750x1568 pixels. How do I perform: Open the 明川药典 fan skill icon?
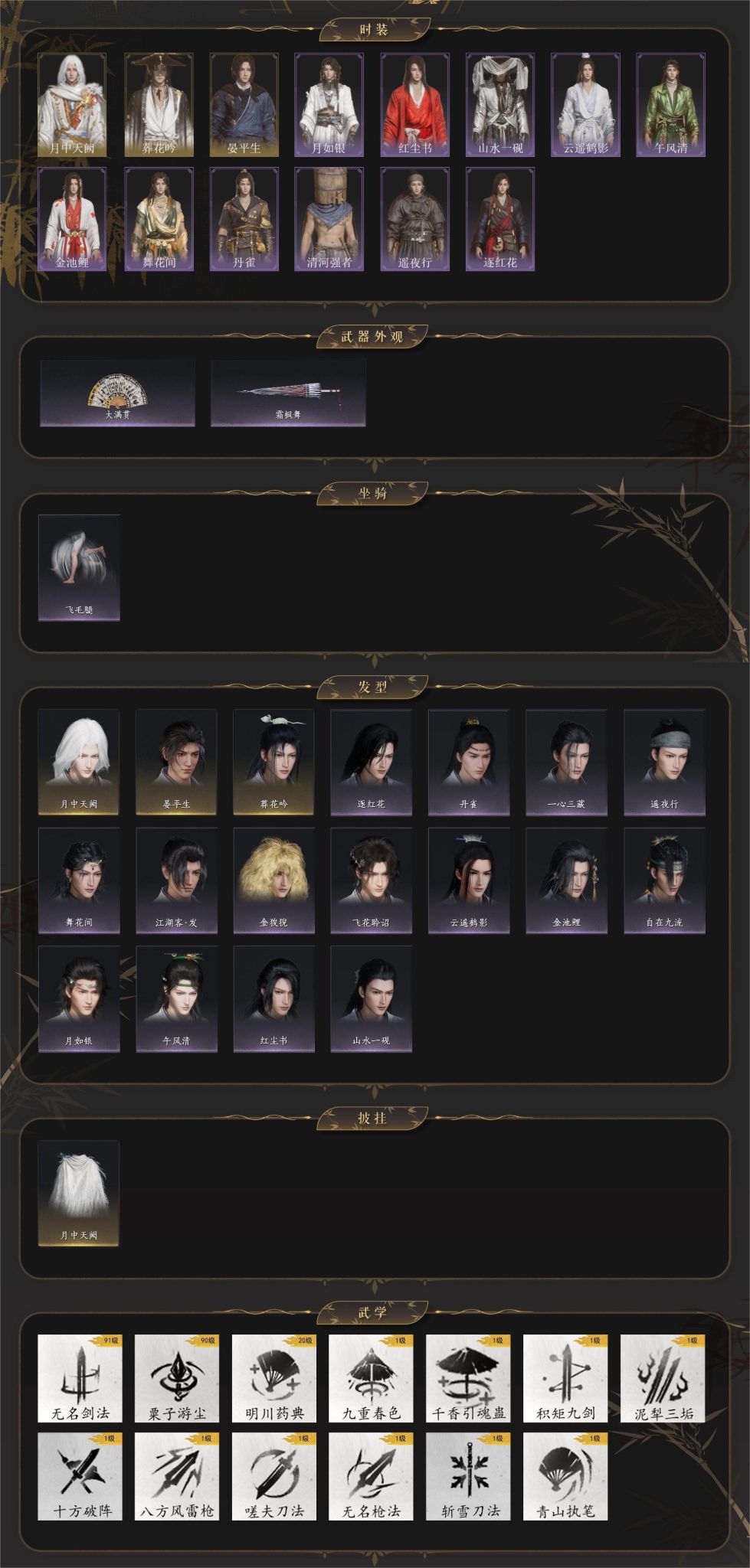click(x=274, y=1378)
